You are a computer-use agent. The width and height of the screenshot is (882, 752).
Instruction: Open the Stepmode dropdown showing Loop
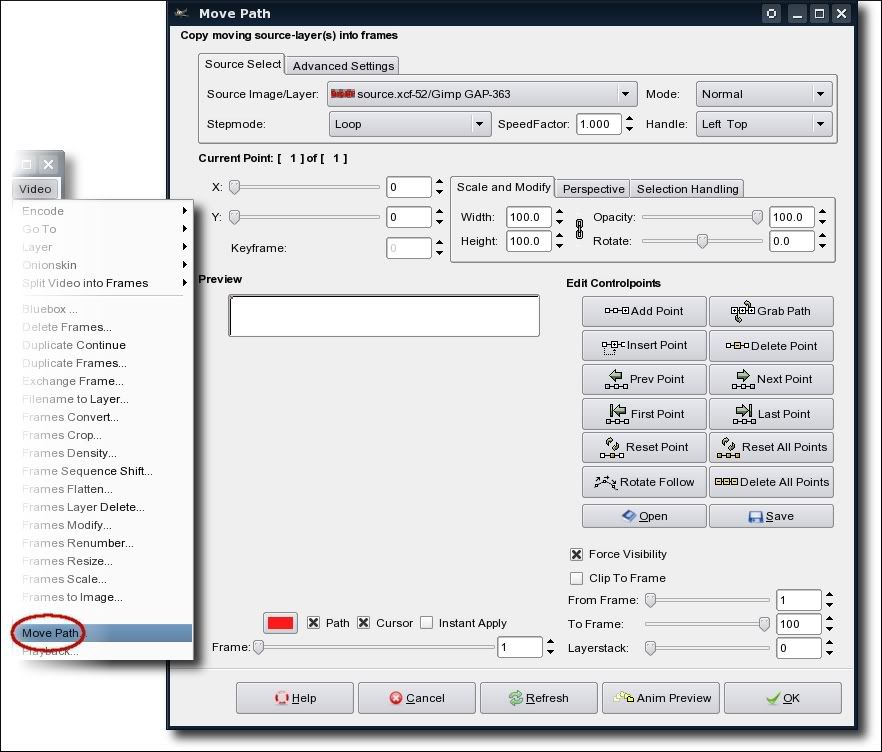[410, 124]
